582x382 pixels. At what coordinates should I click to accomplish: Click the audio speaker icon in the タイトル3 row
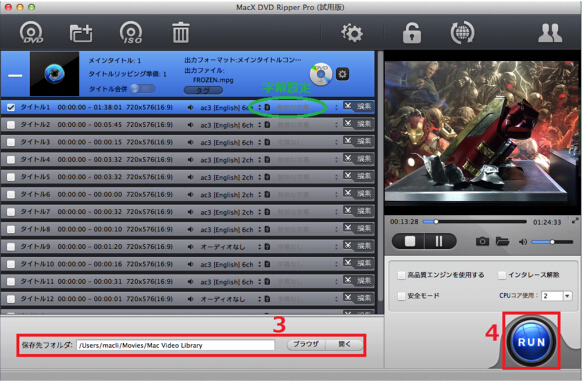click(190, 142)
